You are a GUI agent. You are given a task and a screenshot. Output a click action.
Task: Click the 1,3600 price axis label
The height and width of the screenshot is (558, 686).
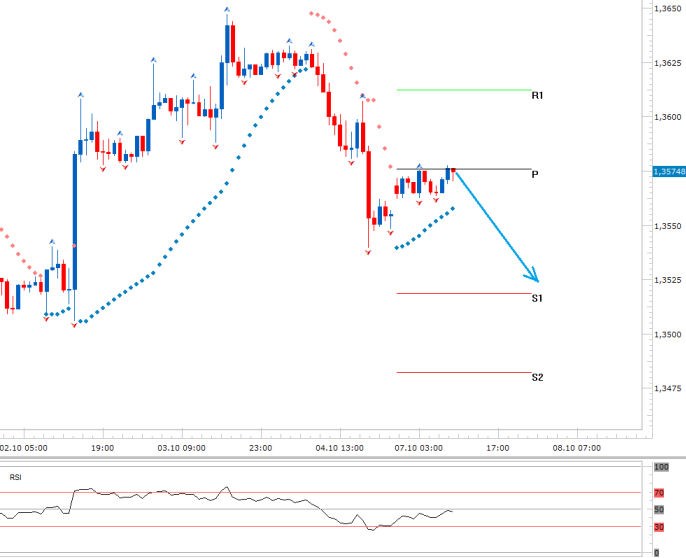tap(668, 117)
